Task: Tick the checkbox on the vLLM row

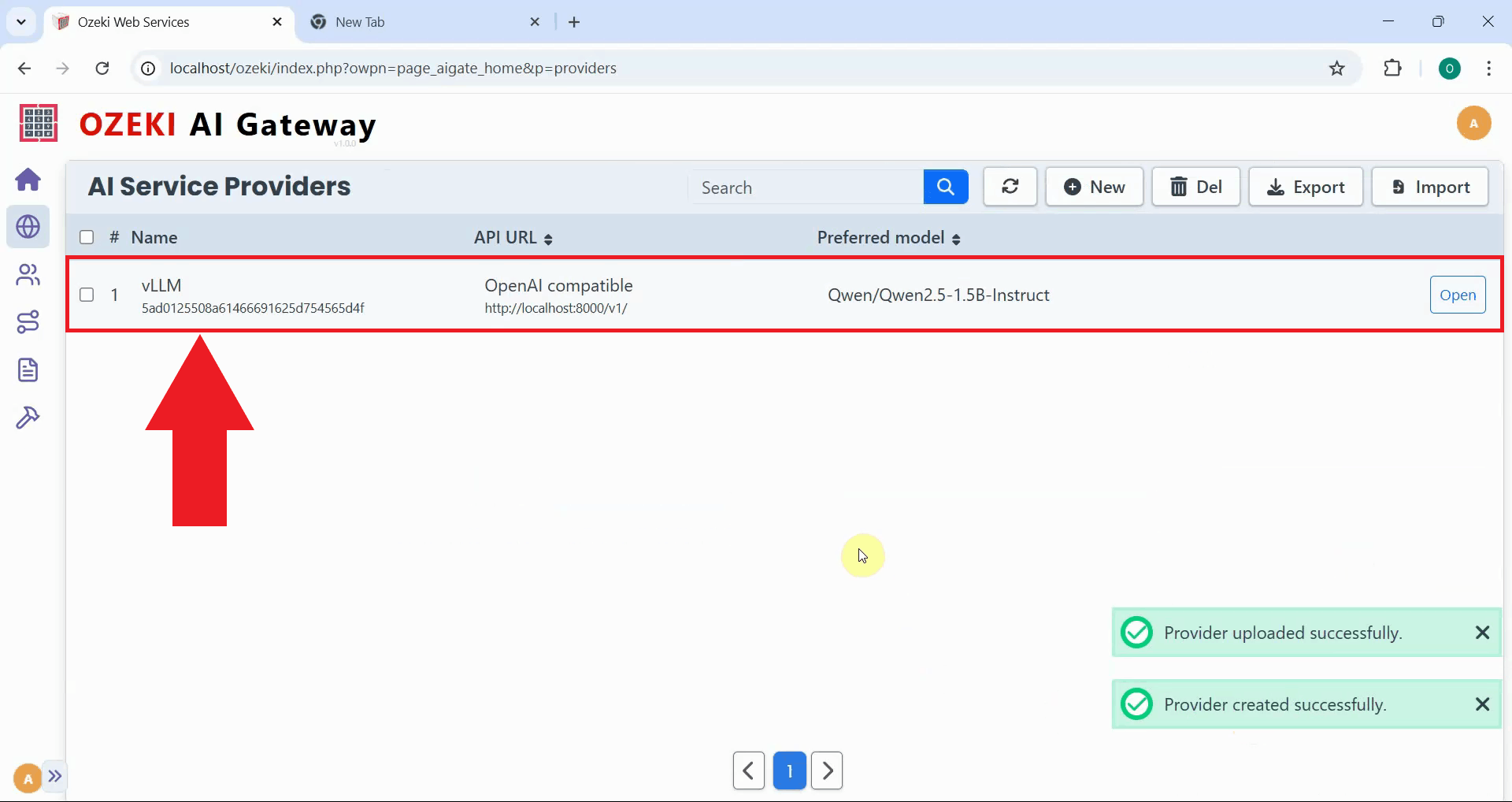Action: [87, 295]
